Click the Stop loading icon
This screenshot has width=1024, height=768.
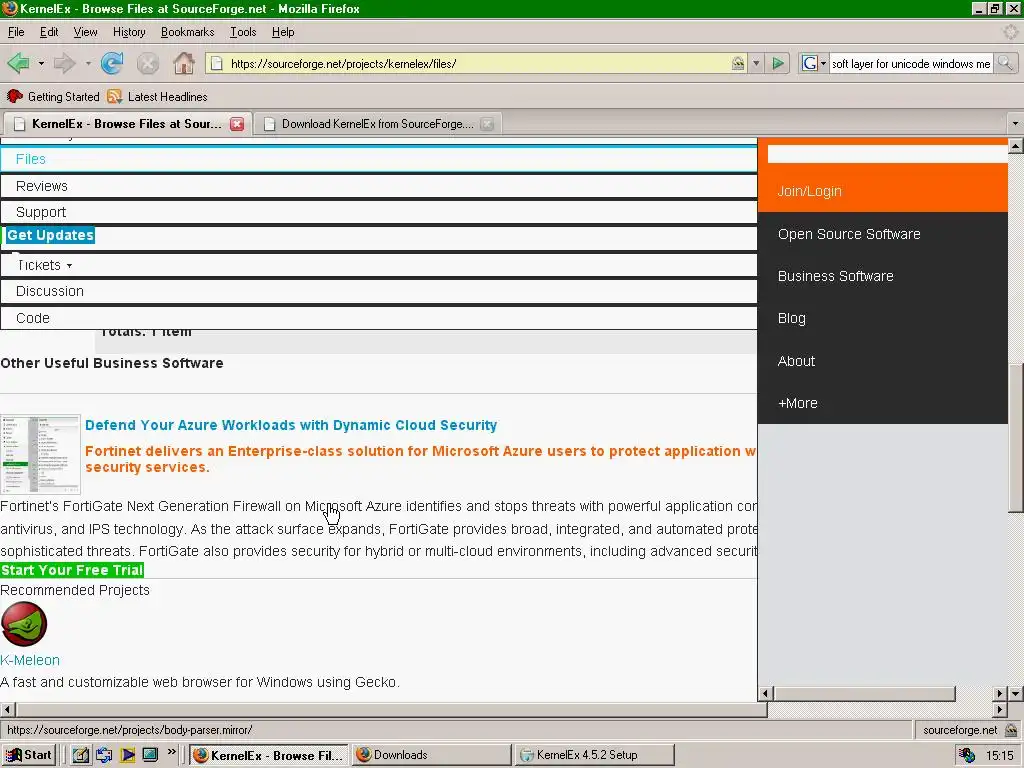(x=148, y=63)
